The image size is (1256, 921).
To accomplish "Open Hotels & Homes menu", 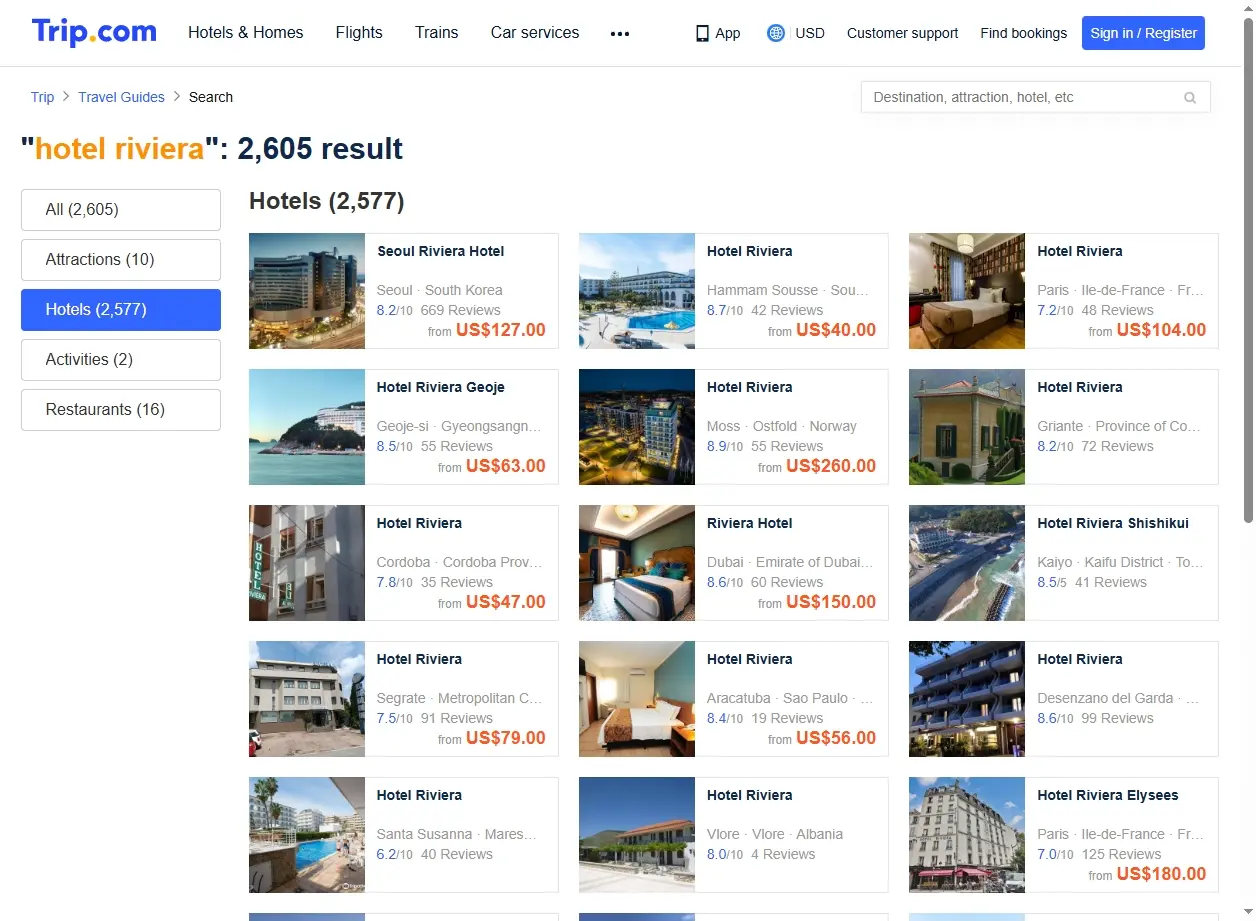I will coord(246,33).
